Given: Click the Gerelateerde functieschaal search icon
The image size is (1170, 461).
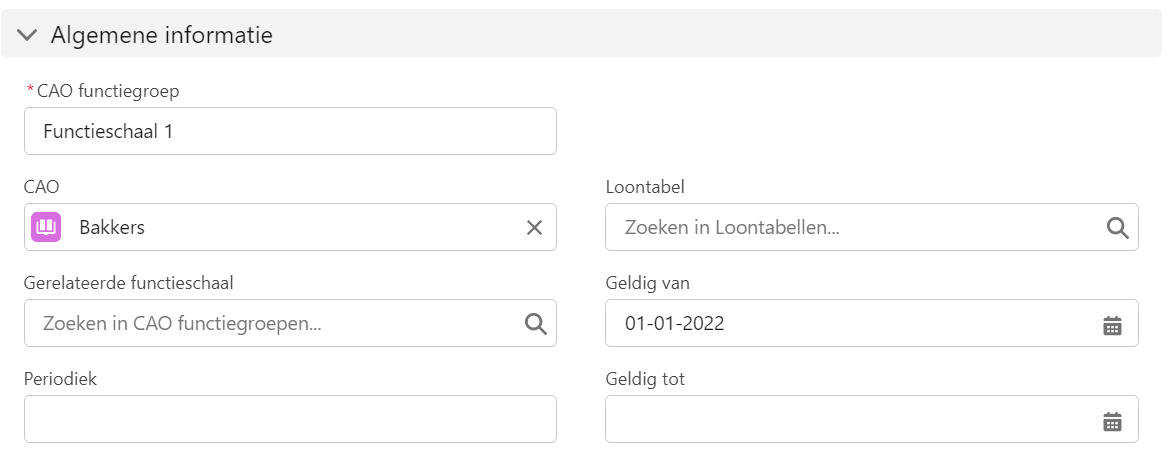Looking at the screenshot, I should coord(536,324).
